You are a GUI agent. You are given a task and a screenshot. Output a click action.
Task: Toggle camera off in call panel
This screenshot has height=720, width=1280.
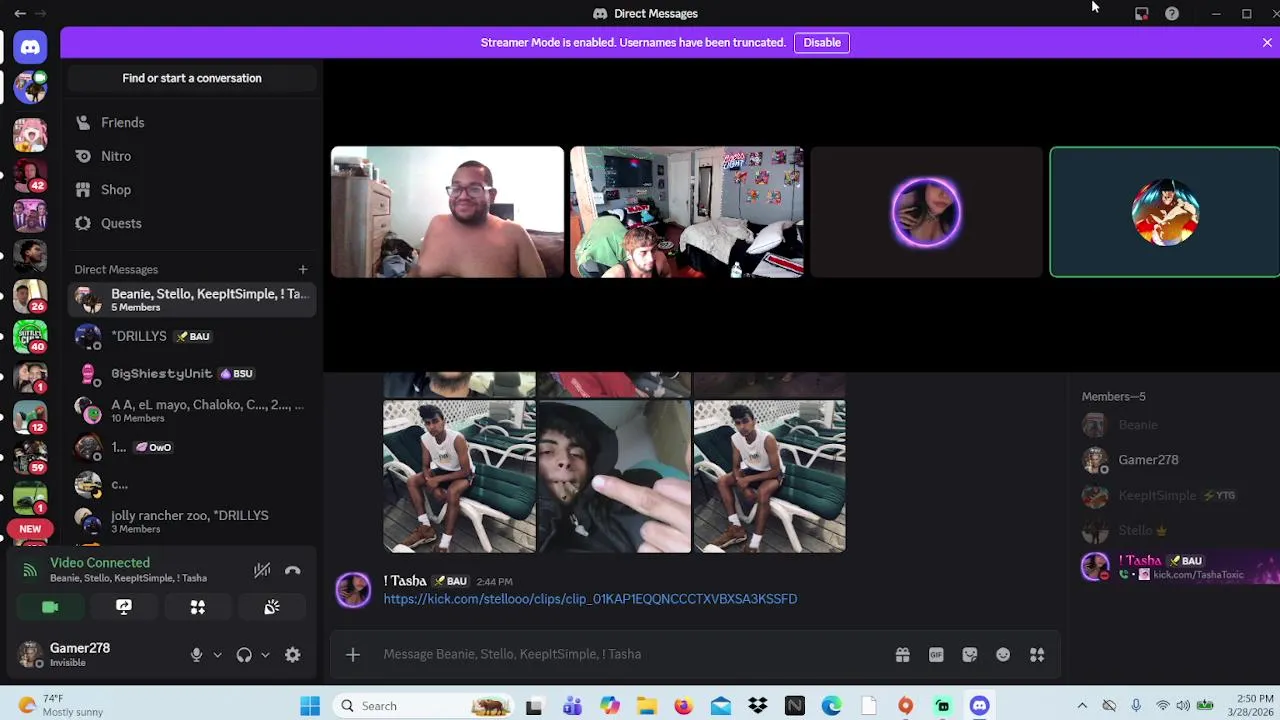tap(50, 607)
